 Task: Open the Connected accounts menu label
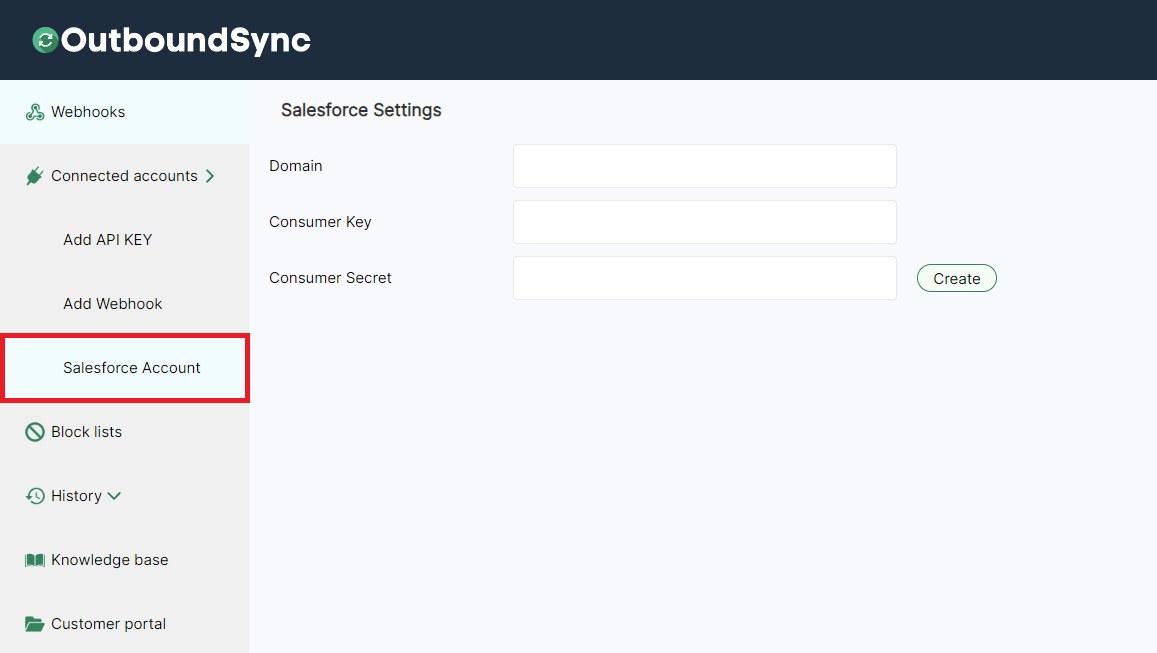(x=124, y=176)
